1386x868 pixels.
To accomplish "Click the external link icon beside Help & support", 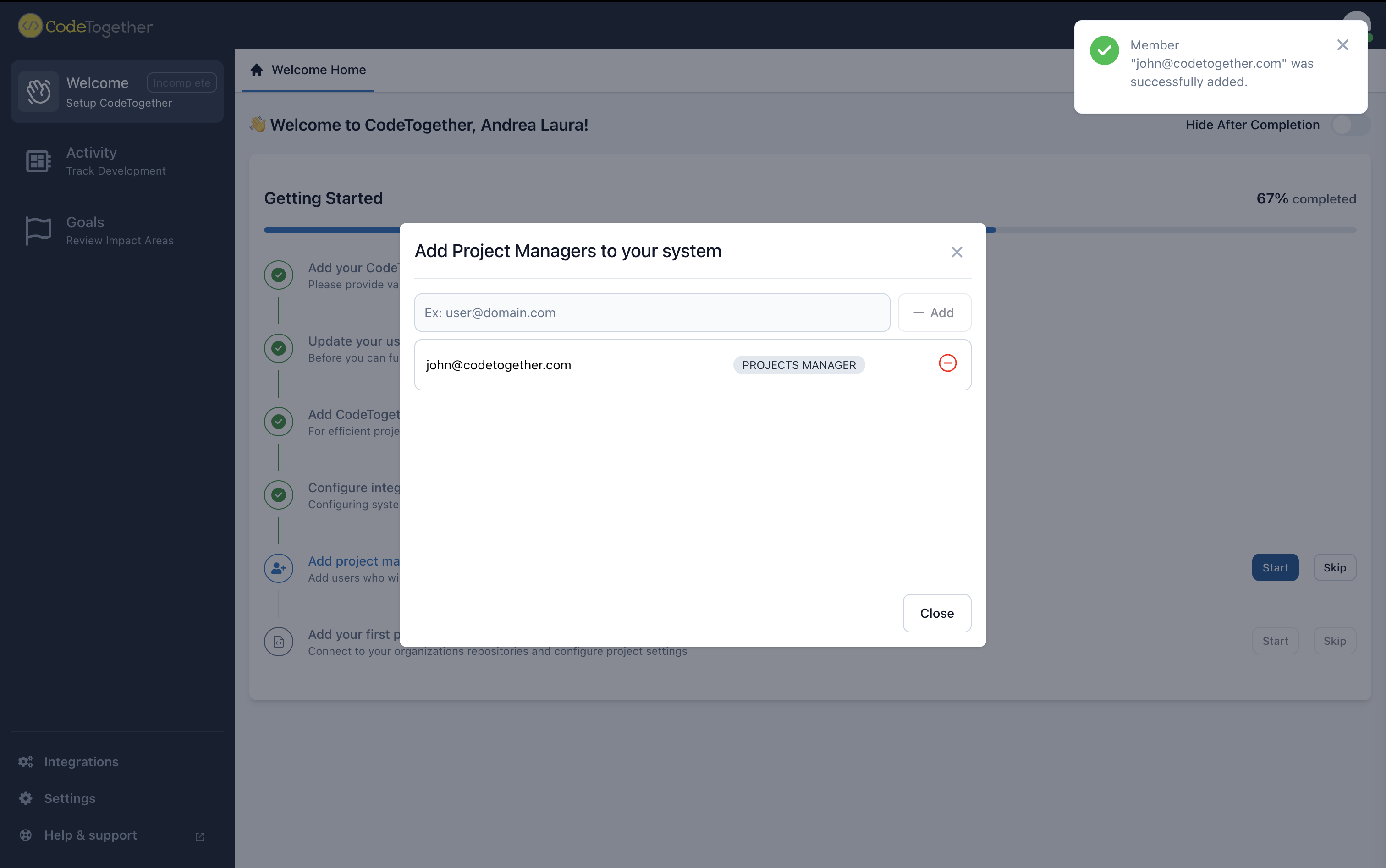I will [x=200, y=836].
